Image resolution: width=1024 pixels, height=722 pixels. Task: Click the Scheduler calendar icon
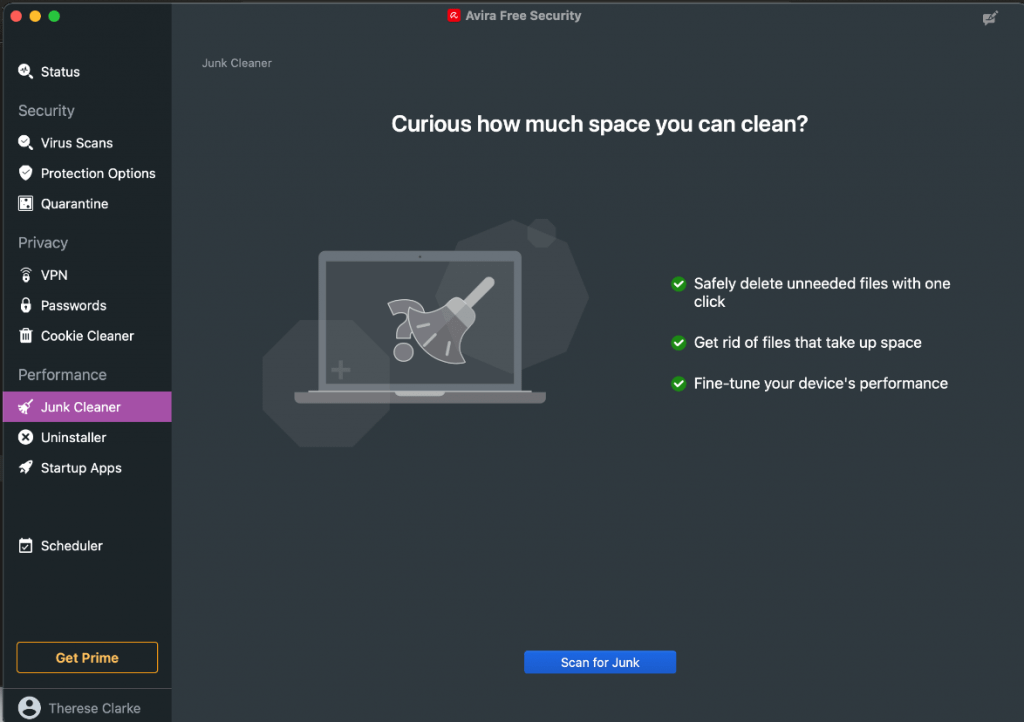(x=25, y=545)
